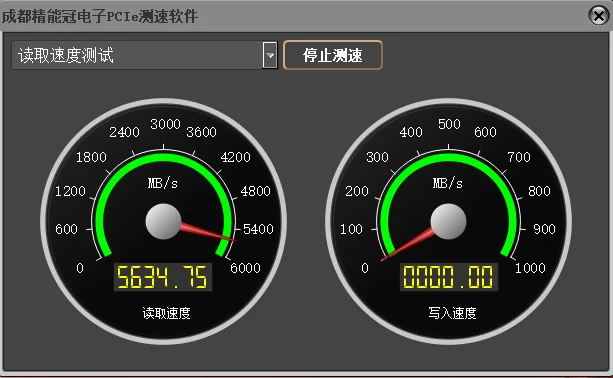This screenshot has height=378, width=613.
Task: Click the 2400 mark on read gauge
Action: (x=124, y=132)
